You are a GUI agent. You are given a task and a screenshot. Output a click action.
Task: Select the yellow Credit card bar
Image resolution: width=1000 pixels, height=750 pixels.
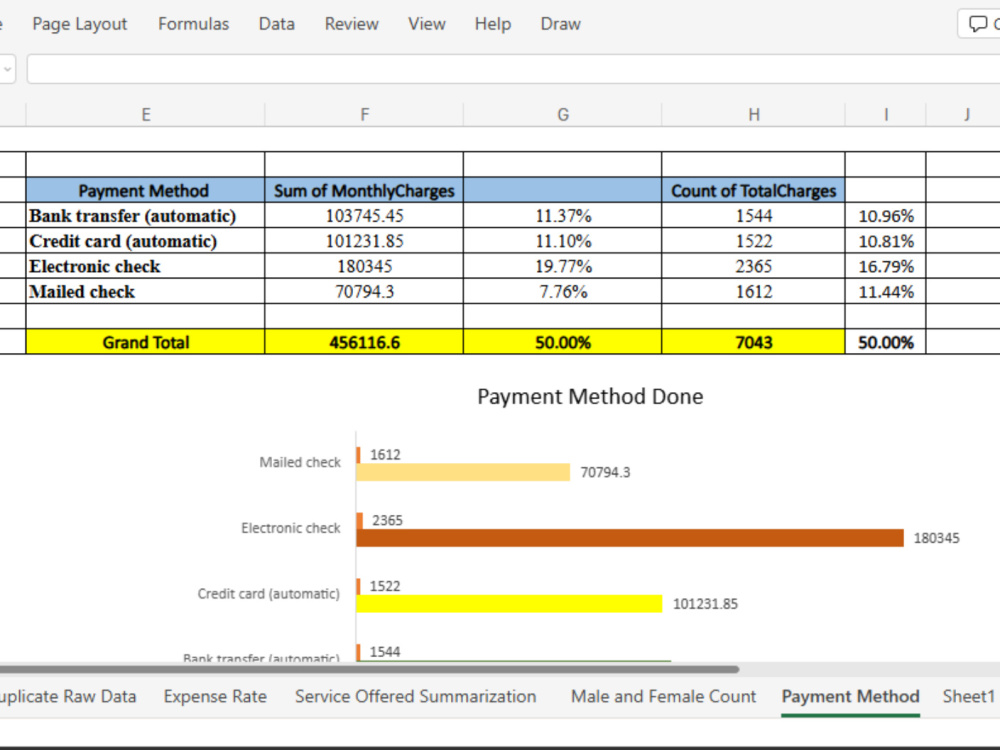(509, 603)
